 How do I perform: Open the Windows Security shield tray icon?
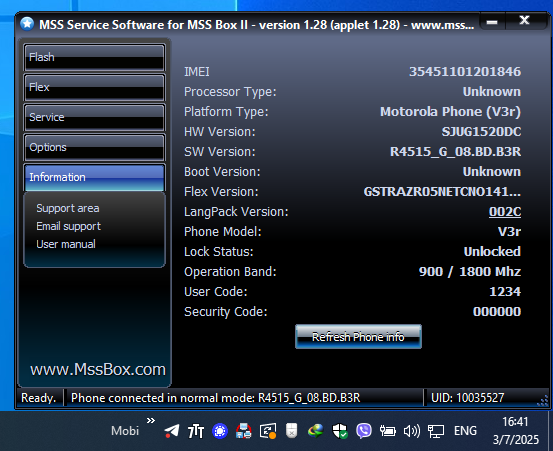[x=340, y=431]
